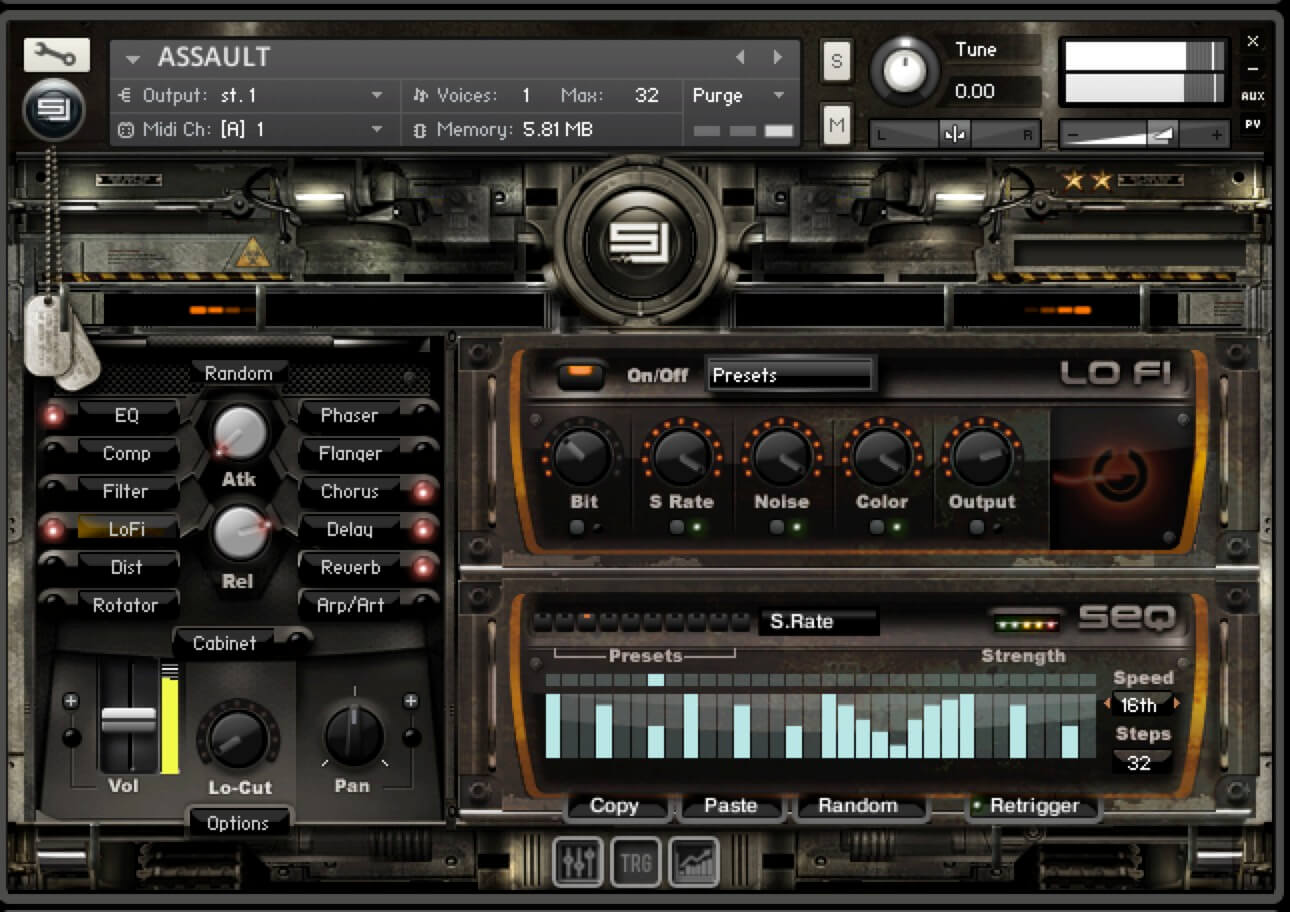Screen dimensions: 1290x912
Task: Click the sequencer Random button
Action: click(857, 806)
